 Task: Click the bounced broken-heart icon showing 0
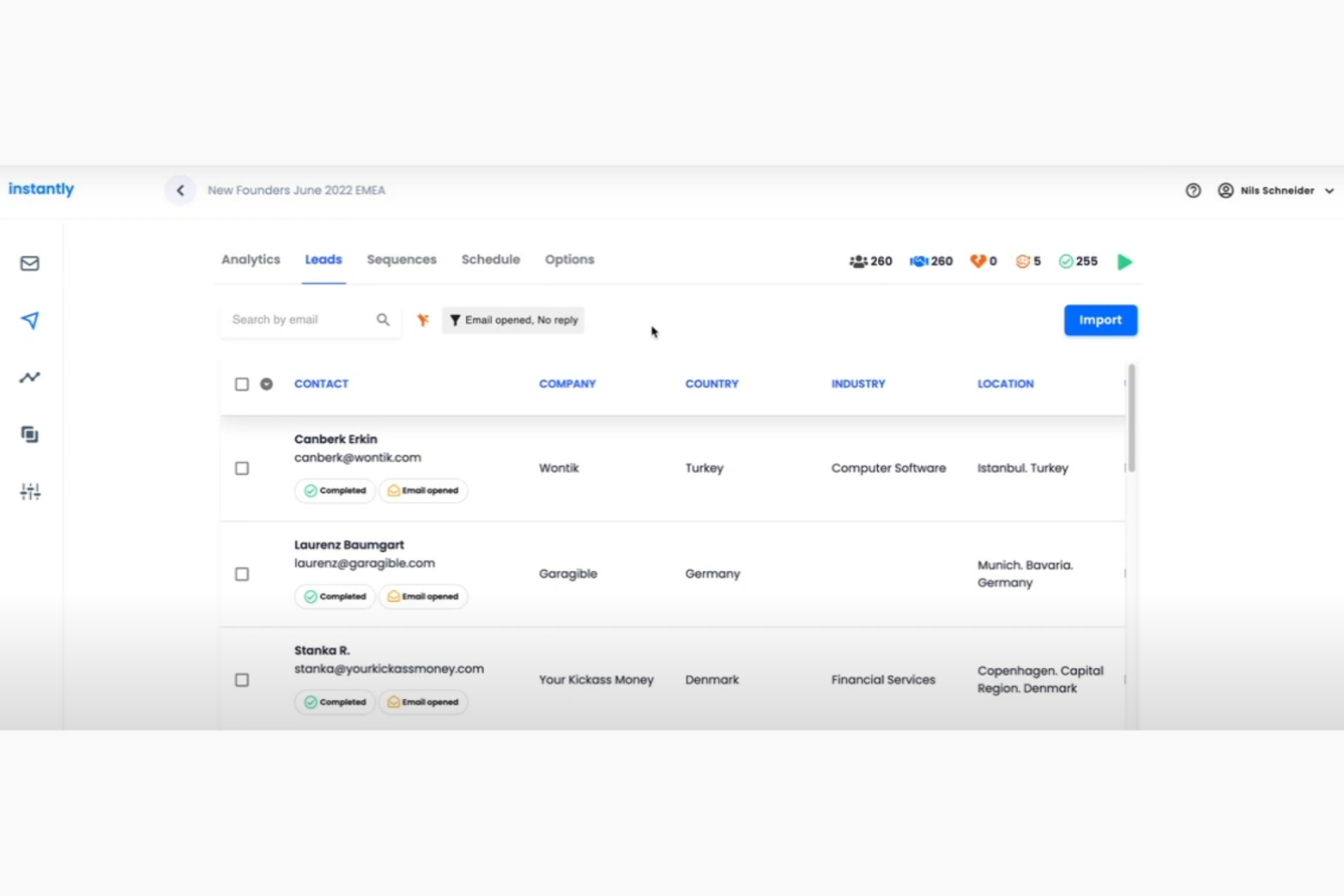point(978,261)
